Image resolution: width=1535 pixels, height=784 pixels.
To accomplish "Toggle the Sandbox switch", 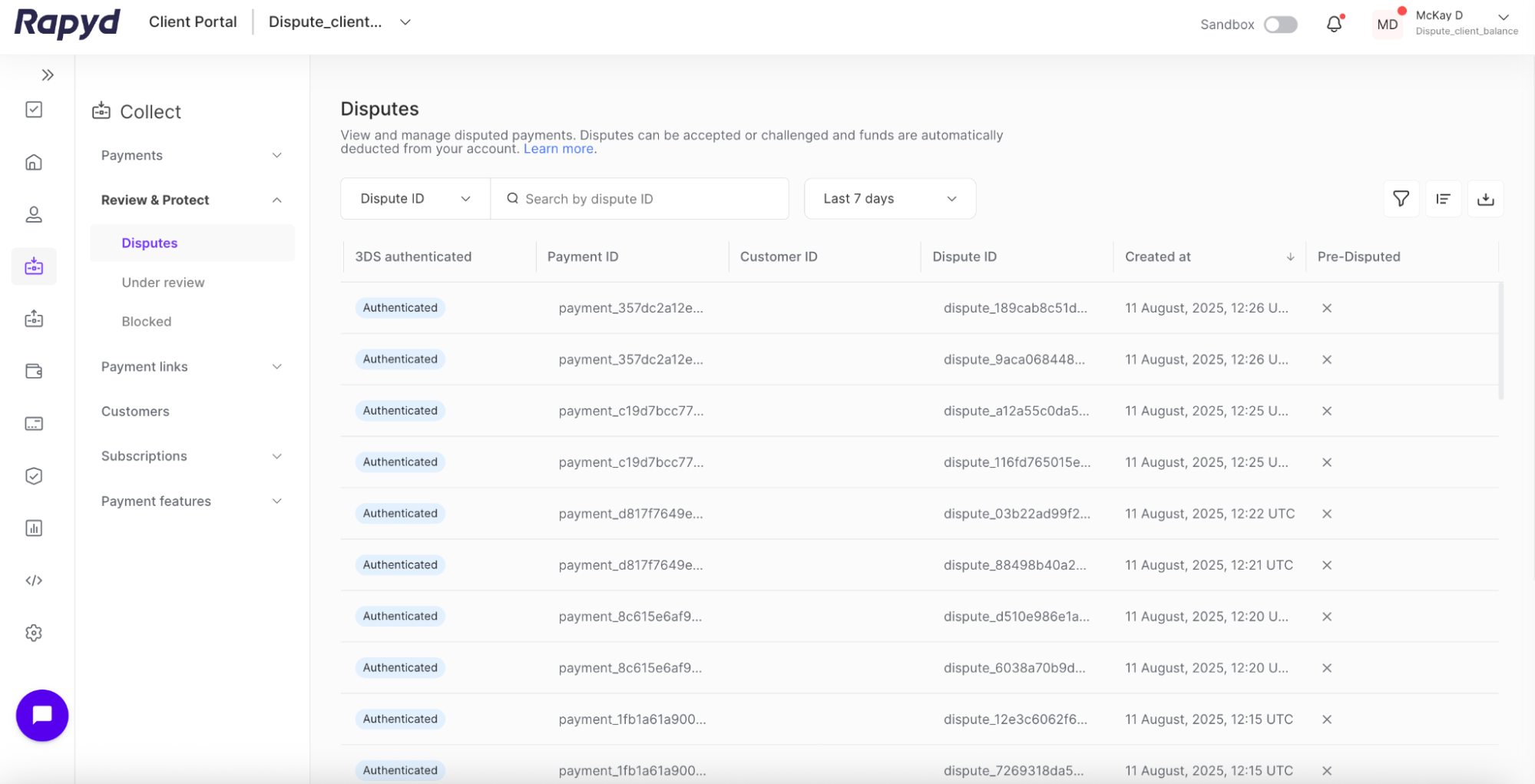I will point(1280,25).
